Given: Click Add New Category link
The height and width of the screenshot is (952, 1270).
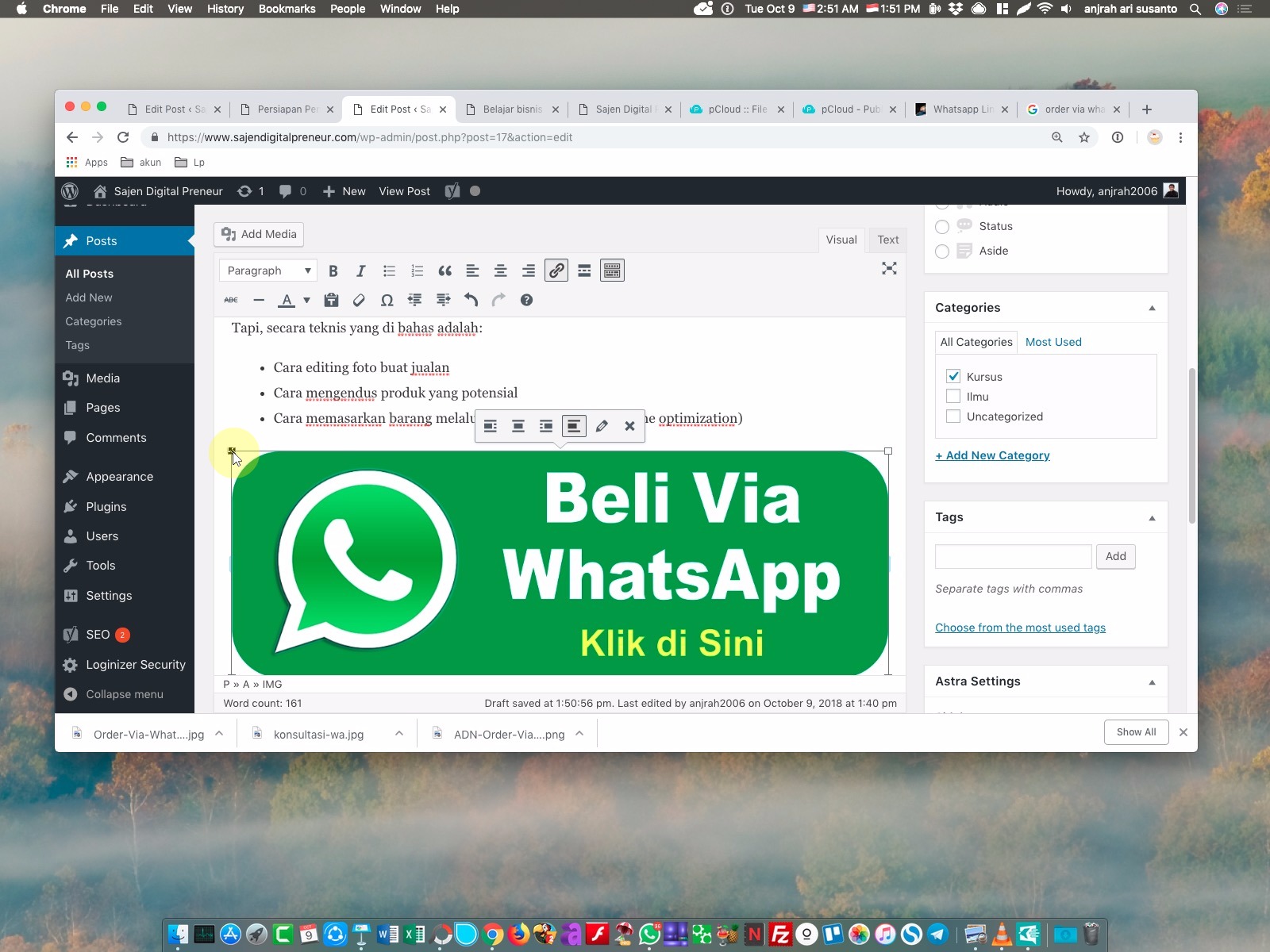Looking at the screenshot, I should [992, 455].
